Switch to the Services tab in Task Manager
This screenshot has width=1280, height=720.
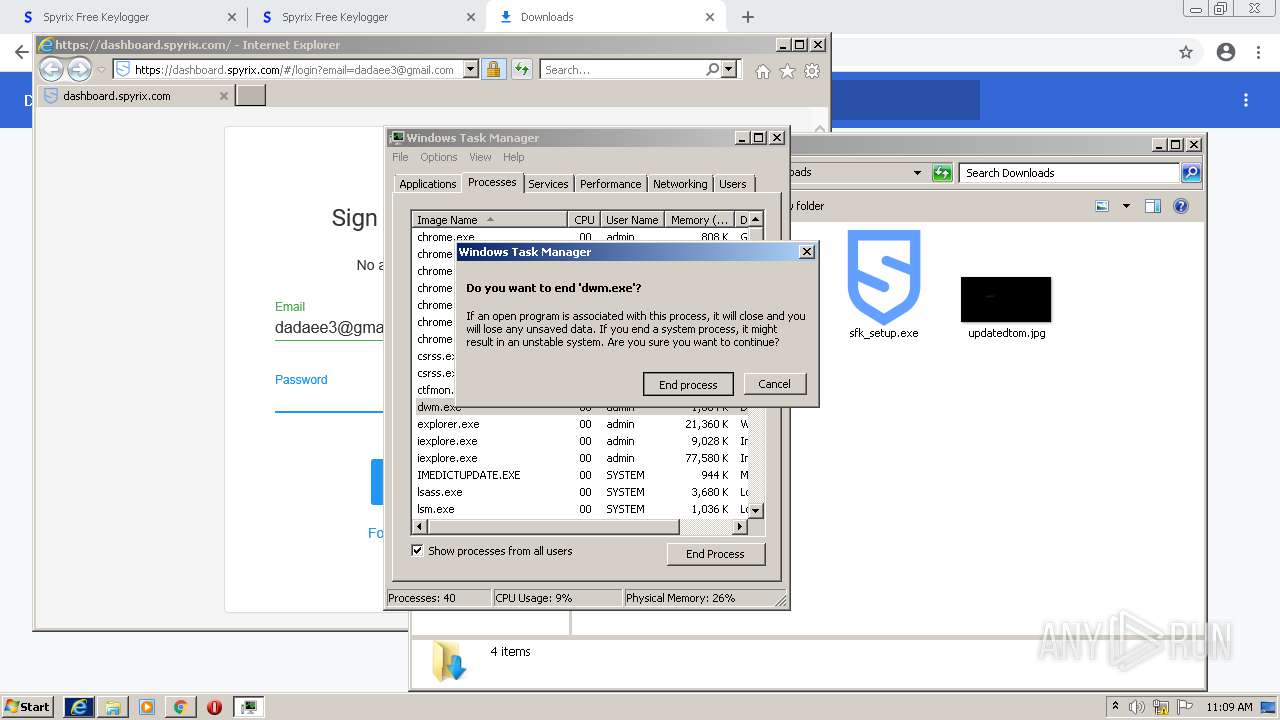pos(548,184)
